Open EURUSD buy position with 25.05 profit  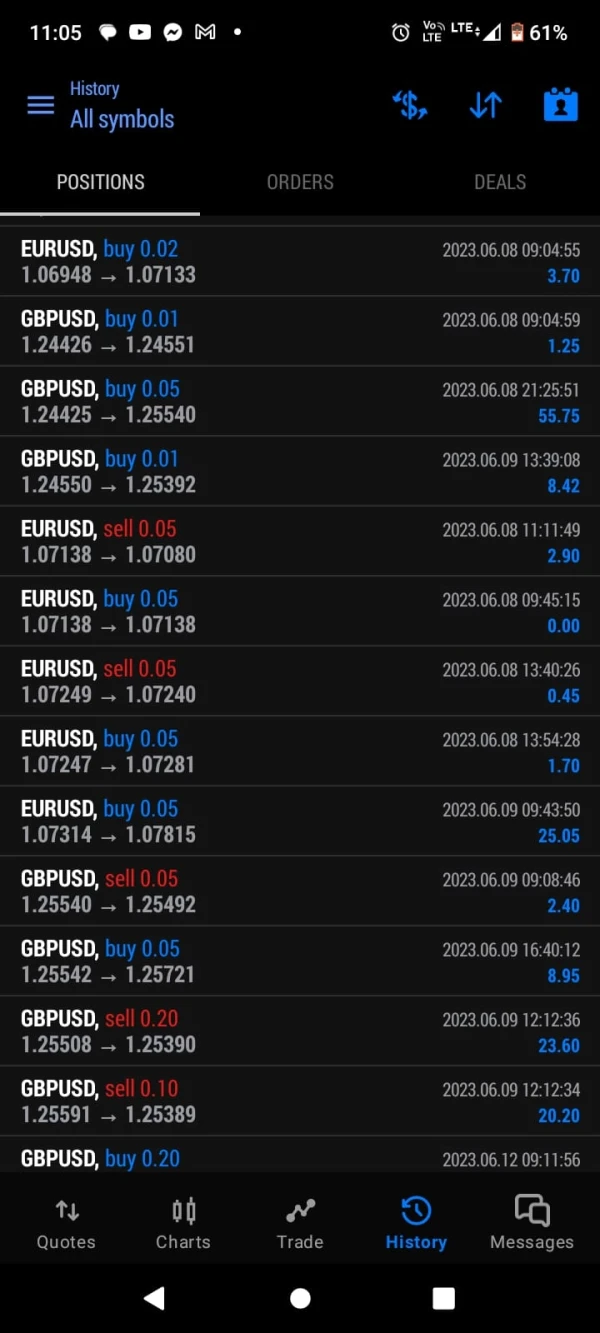click(x=300, y=822)
